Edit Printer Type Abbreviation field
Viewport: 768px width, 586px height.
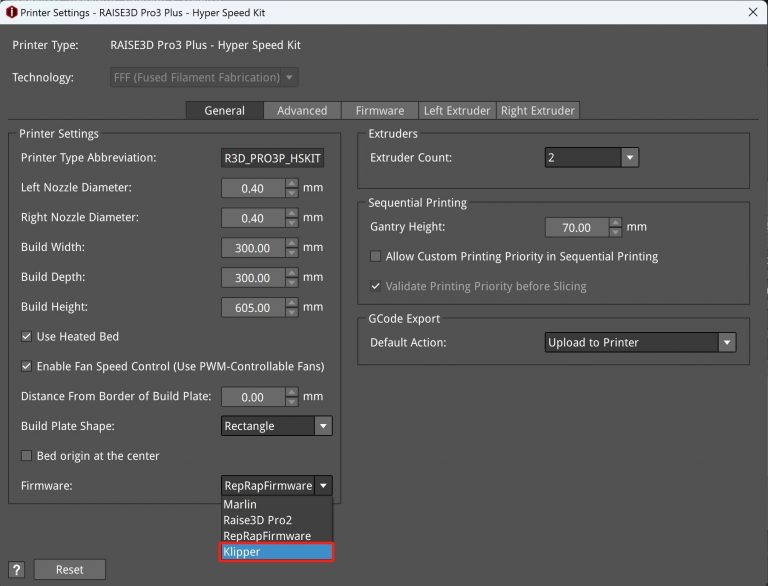coord(272,158)
